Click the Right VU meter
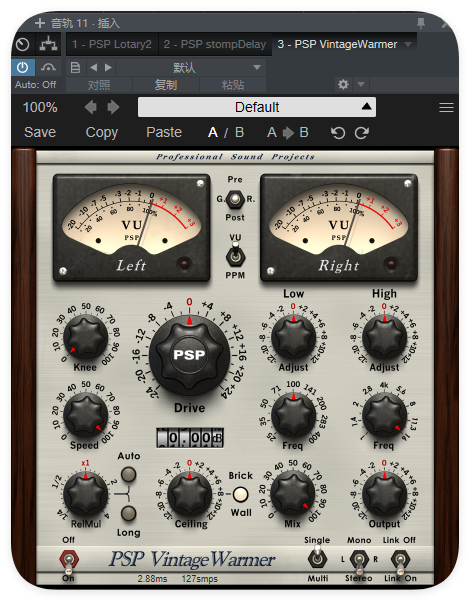Screen dimensions: 470x601 tap(339, 228)
